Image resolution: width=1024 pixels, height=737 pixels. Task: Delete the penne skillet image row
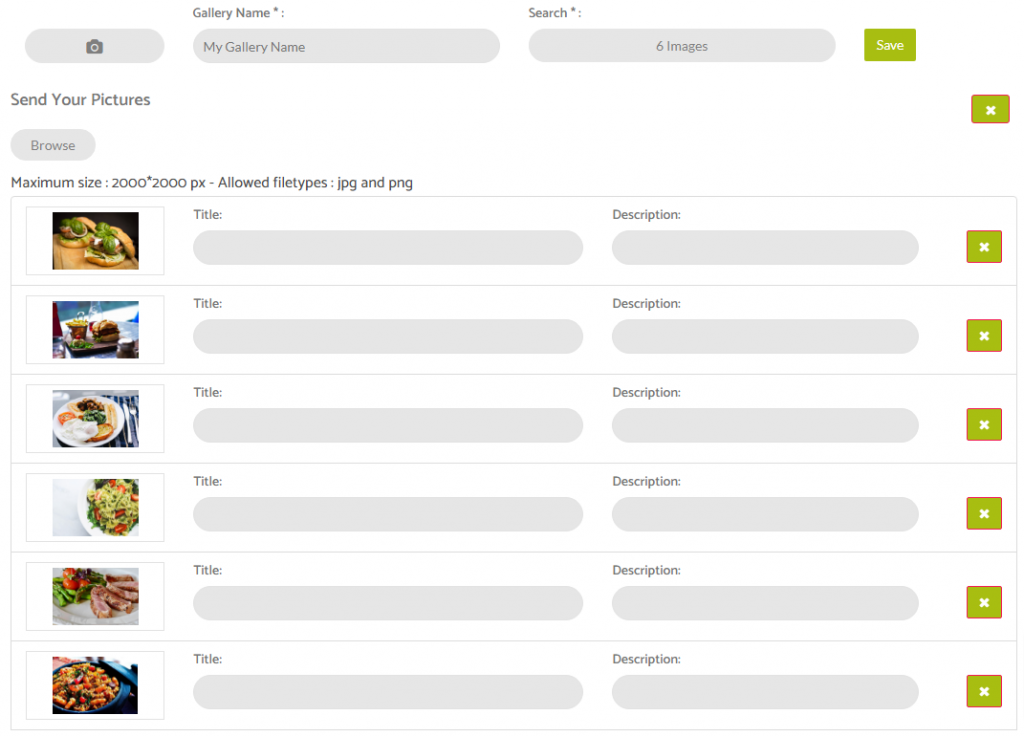click(984, 691)
